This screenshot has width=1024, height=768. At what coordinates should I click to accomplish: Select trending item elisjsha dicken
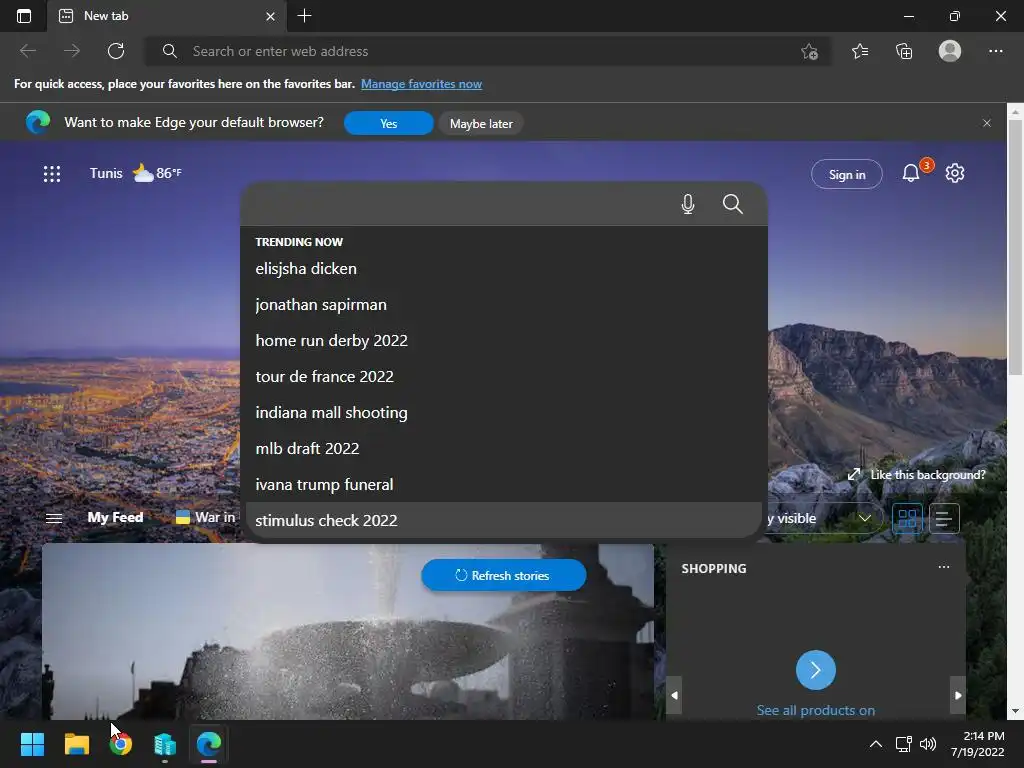(504, 268)
